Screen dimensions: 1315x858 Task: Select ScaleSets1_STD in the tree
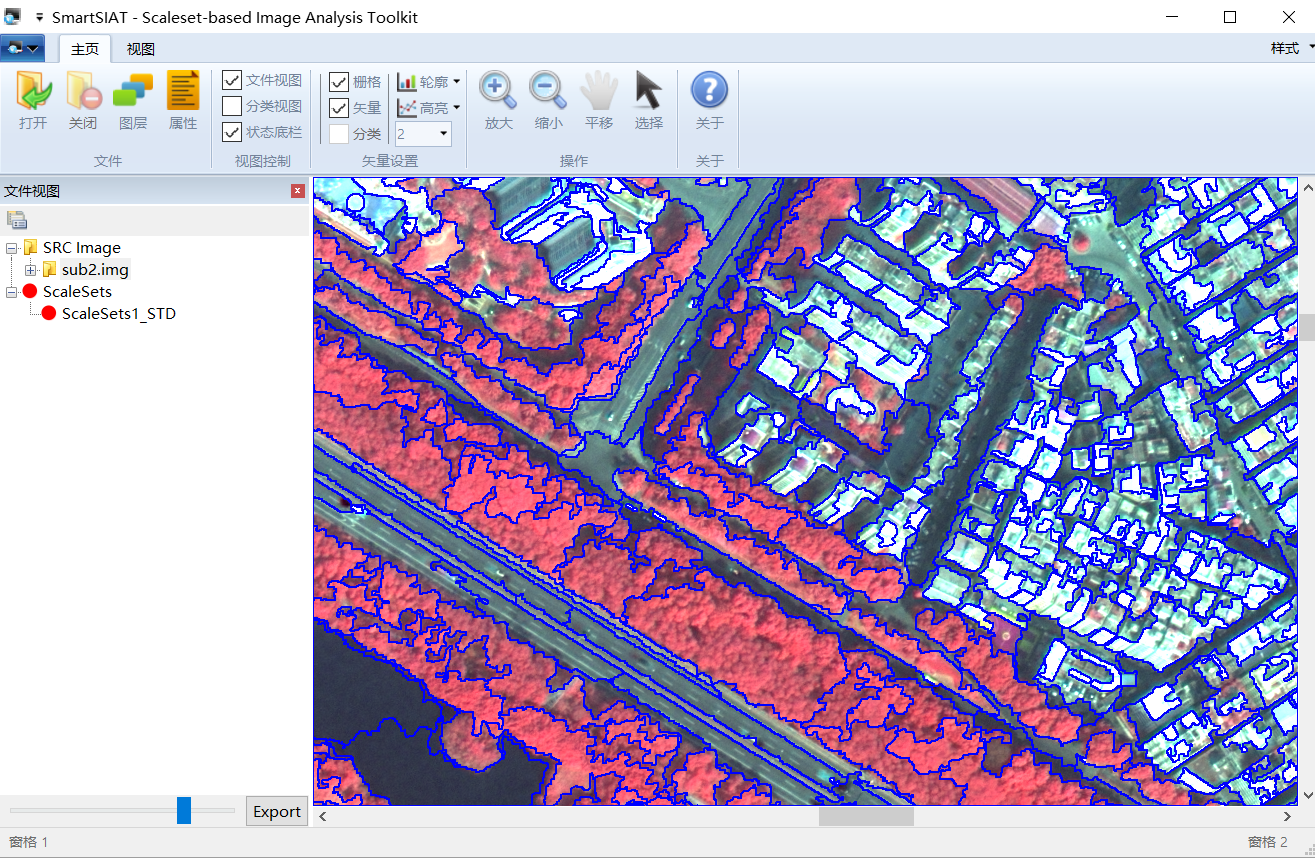[x=118, y=314]
